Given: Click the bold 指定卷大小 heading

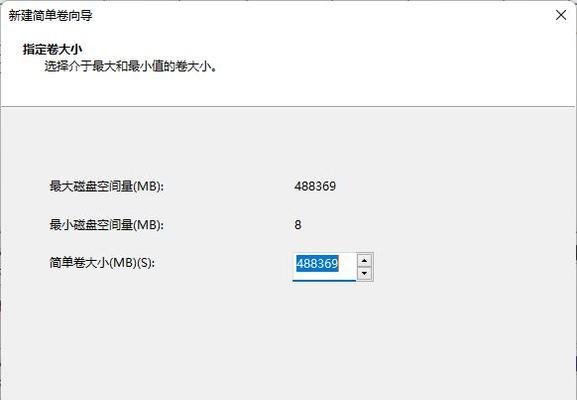Looking at the screenshot, I should pos(53,49).
